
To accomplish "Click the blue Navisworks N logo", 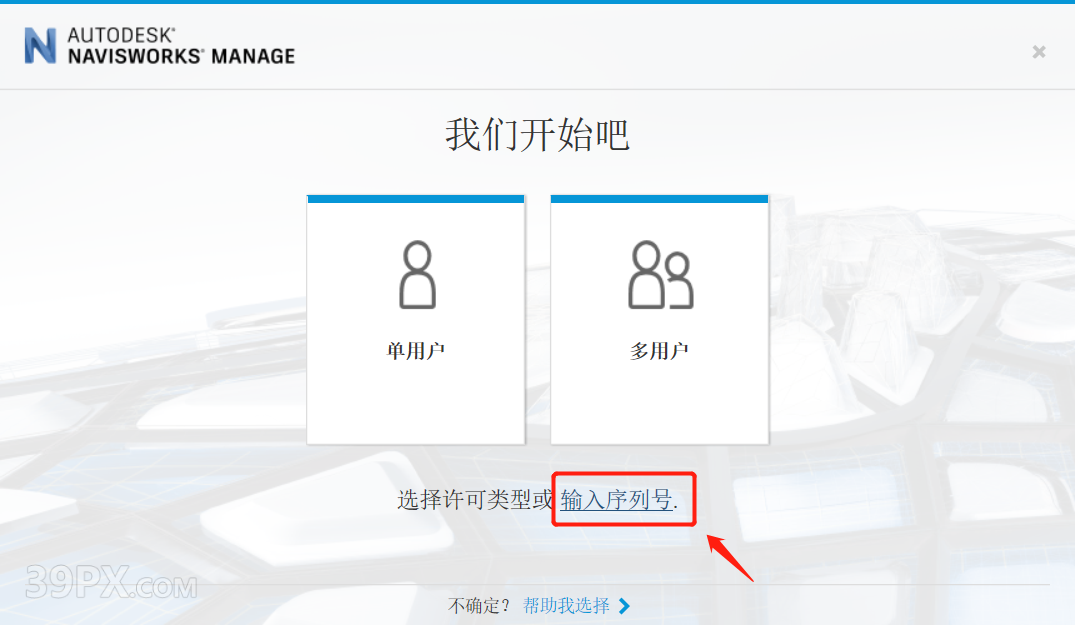I will point(40,46).
